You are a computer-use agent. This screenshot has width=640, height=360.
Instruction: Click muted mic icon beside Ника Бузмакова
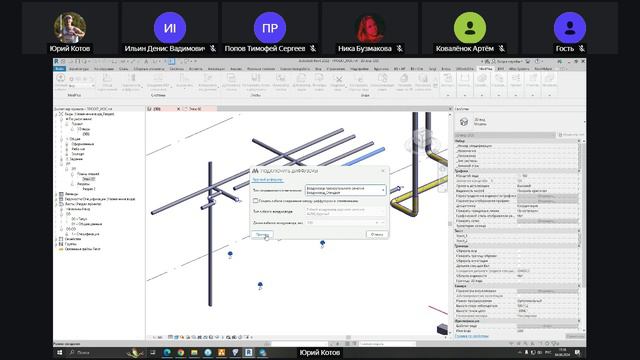[400, 49]
